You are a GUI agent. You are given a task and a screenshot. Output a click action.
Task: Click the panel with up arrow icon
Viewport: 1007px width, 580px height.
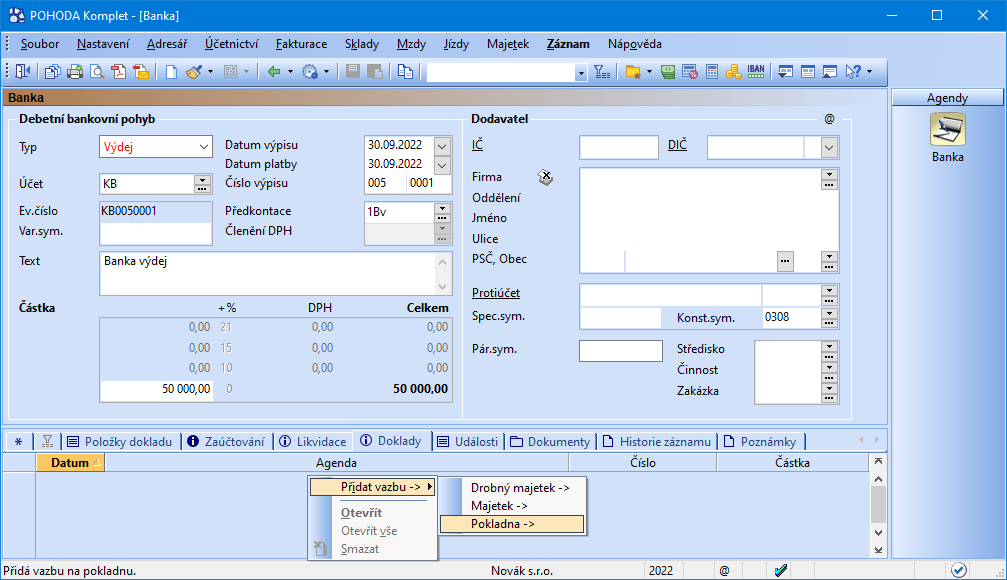[x=830, y=72]
